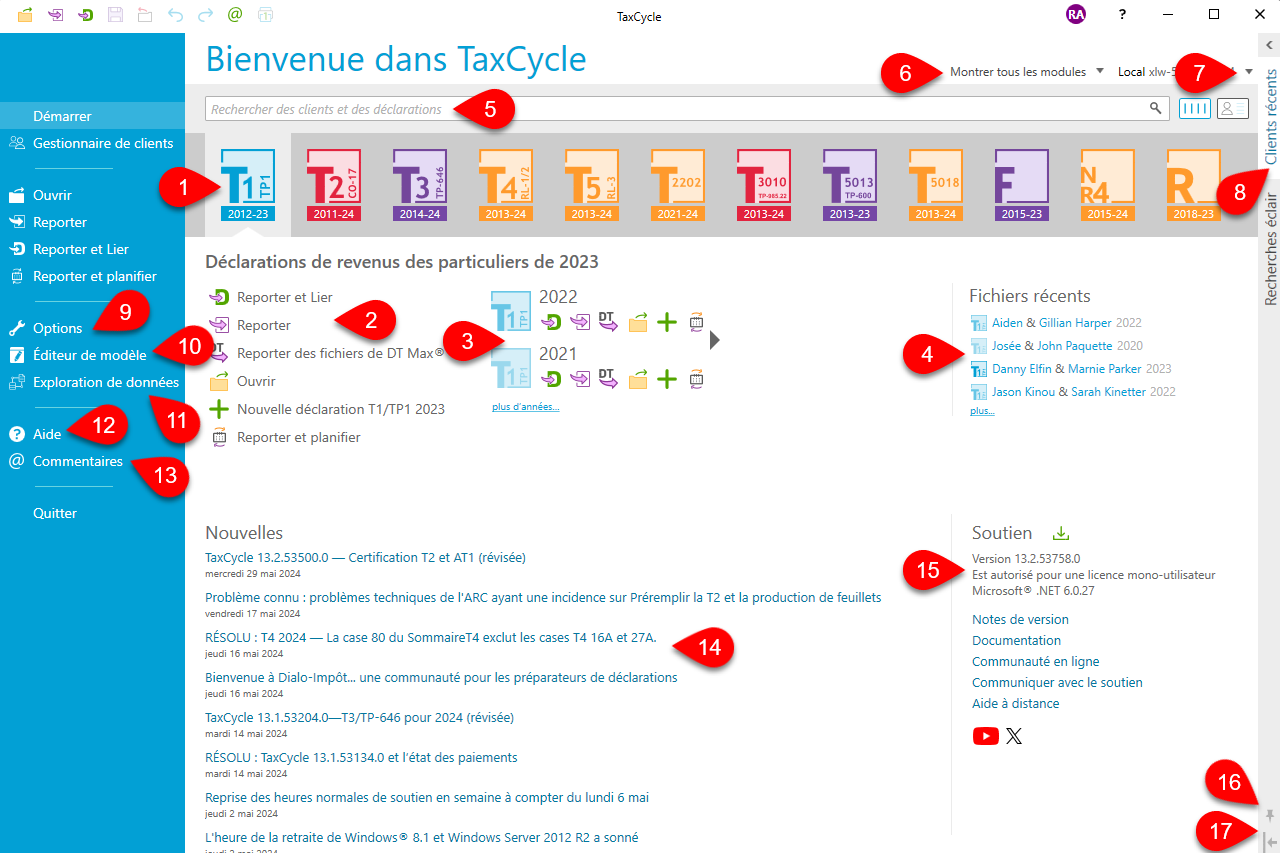Click the Open folder icon in title bar
The width and height of the screenshot is (1283, 853).
point(25,15)
